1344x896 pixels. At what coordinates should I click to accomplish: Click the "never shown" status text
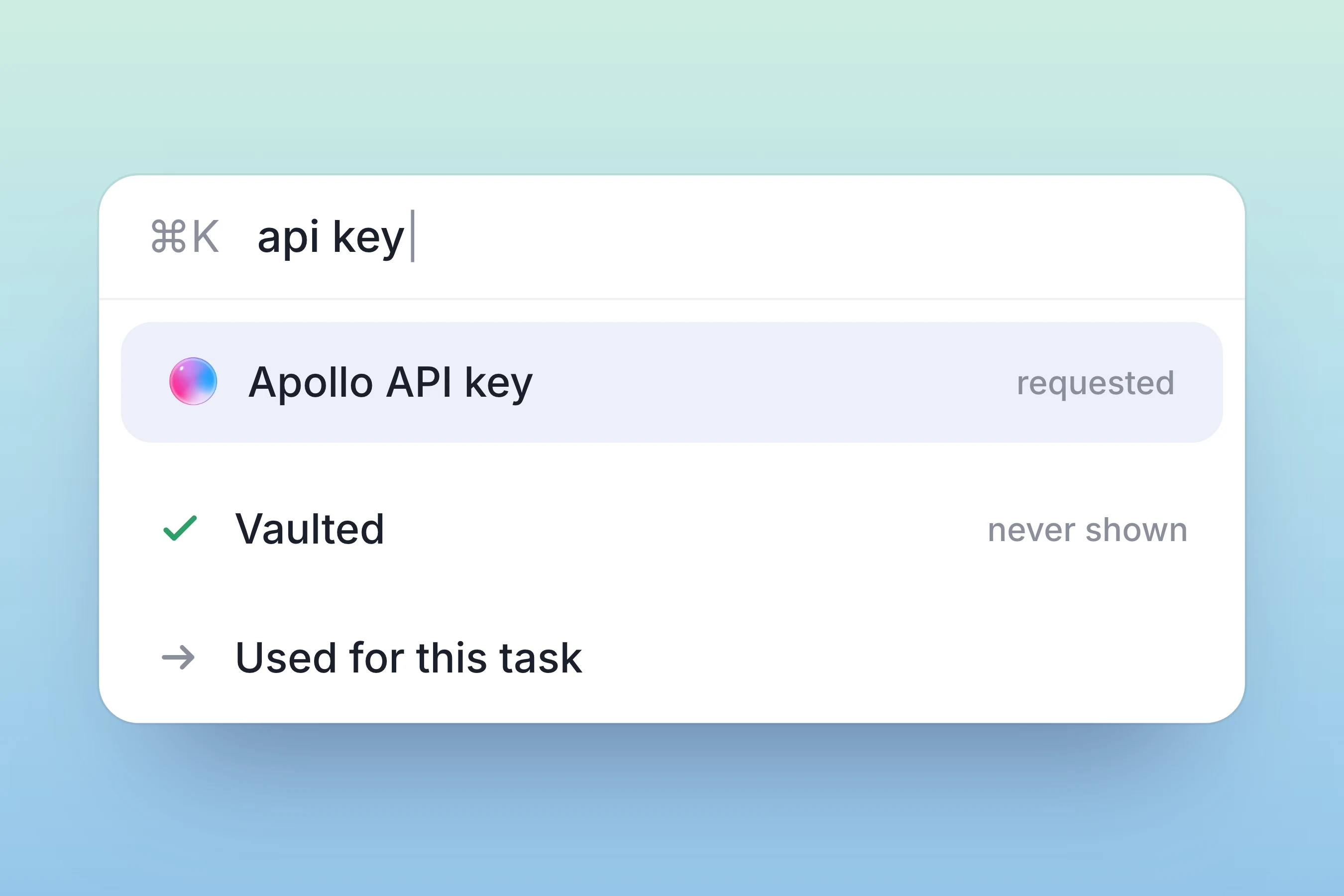[x=1088, y=530]
